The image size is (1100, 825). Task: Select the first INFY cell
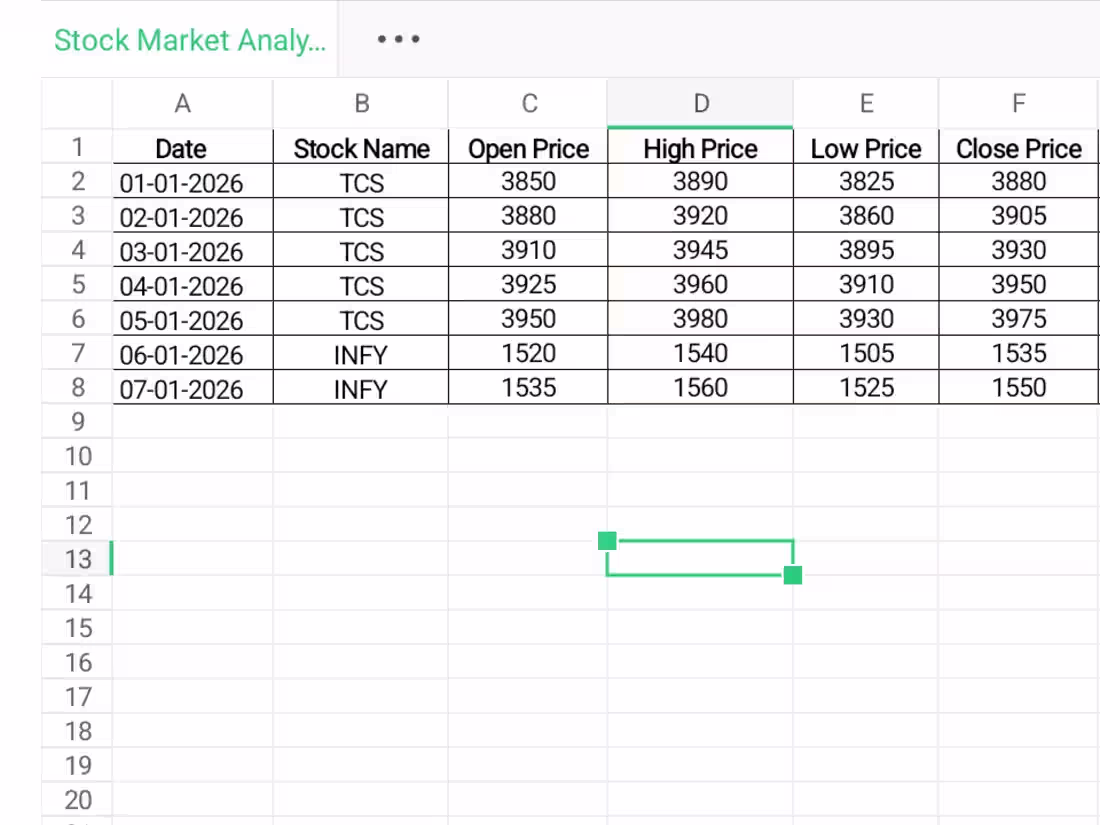(x=361, y=354)
